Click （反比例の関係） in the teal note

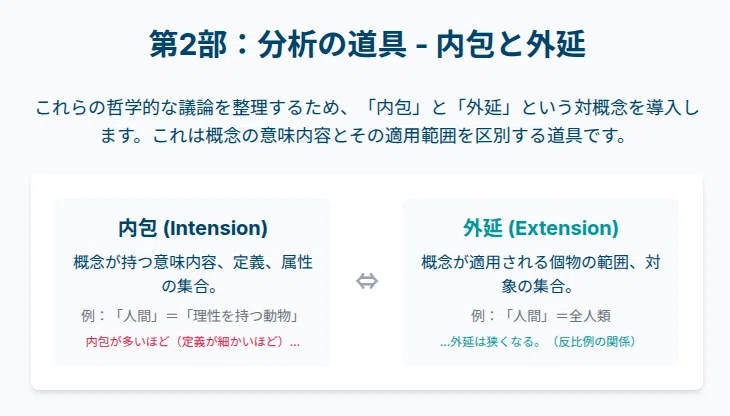pos(594,342)
